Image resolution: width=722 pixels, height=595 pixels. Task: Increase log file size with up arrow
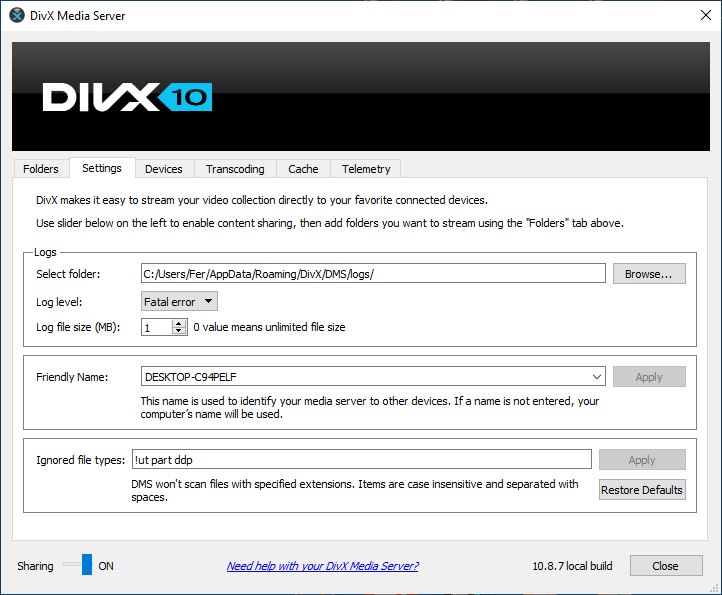pos(179,323)
